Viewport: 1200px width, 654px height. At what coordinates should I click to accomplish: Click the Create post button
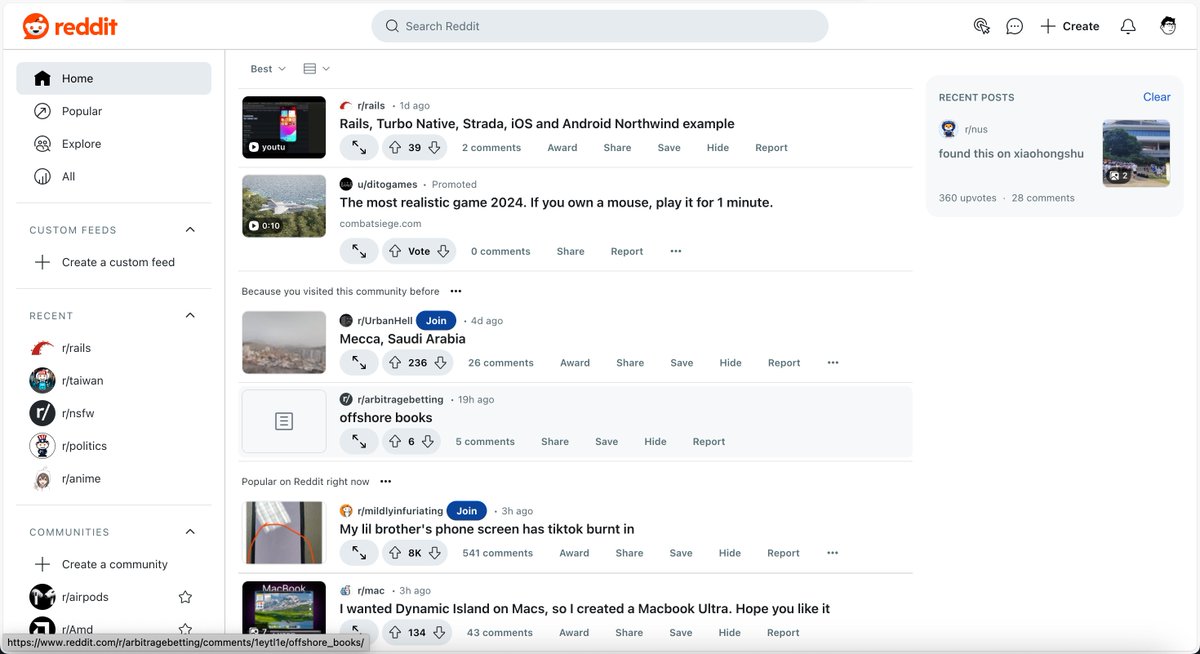1069,26
